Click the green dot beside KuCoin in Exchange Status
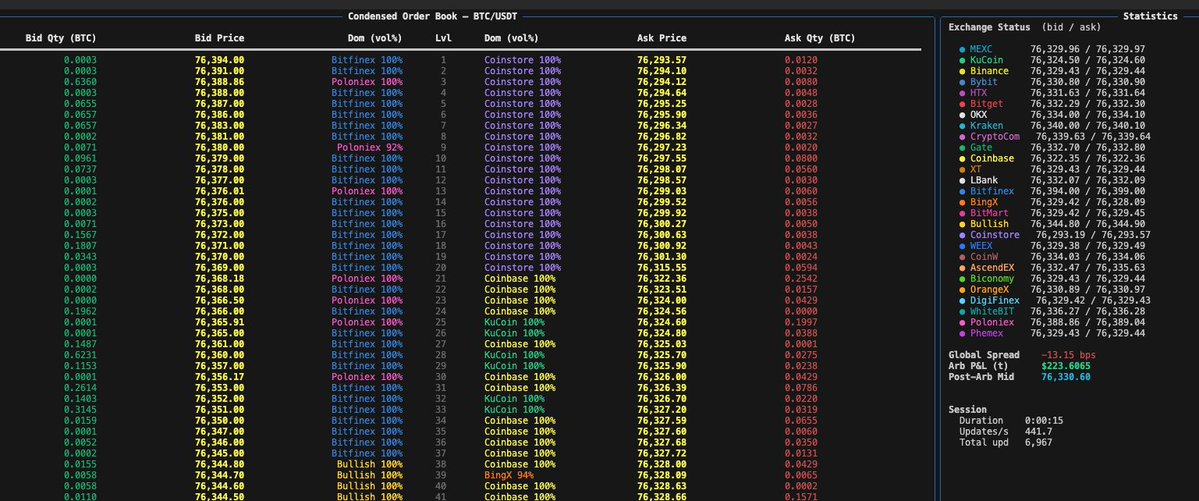The width and height of the screenshot is (1199, 501). pos(962,60)
